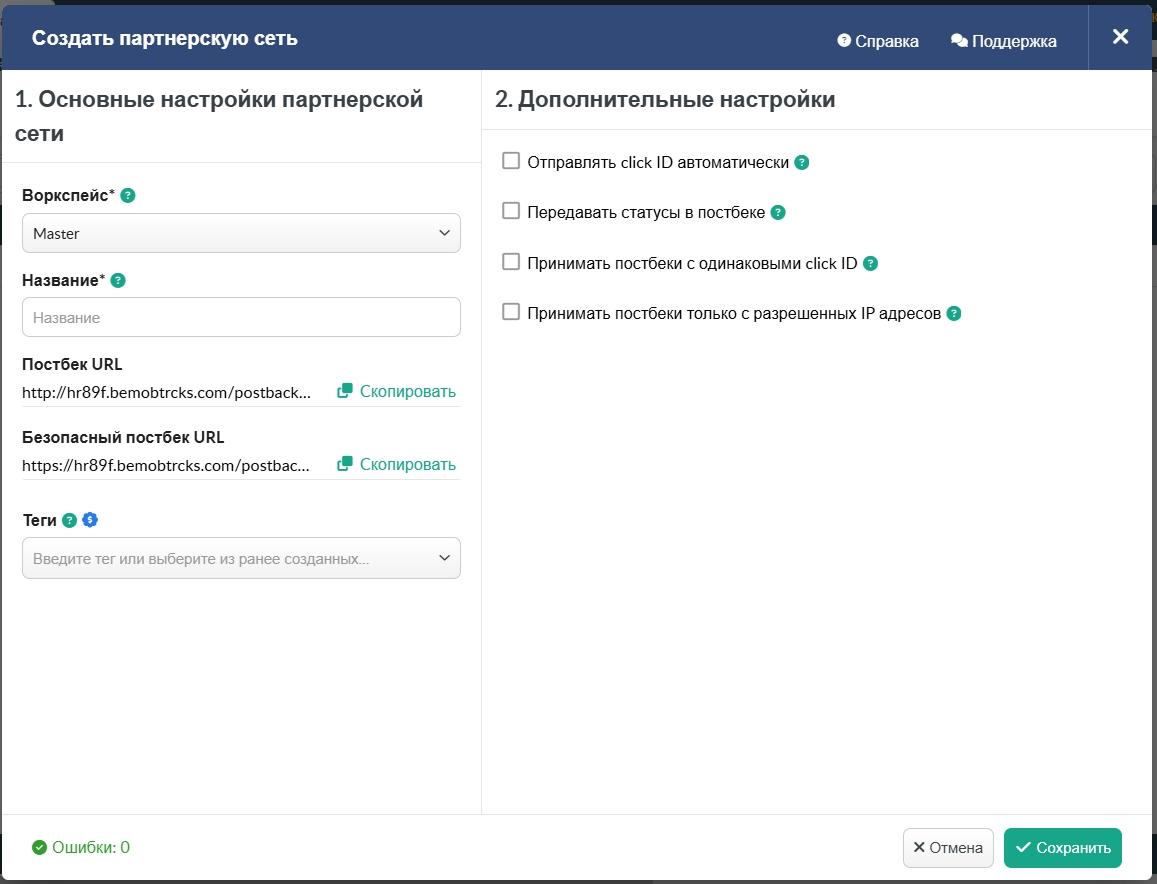Screen dimensions: 1157x884
Task: Click help icon next to Название label
Action: pyautogui.click(x=118, y=280)
